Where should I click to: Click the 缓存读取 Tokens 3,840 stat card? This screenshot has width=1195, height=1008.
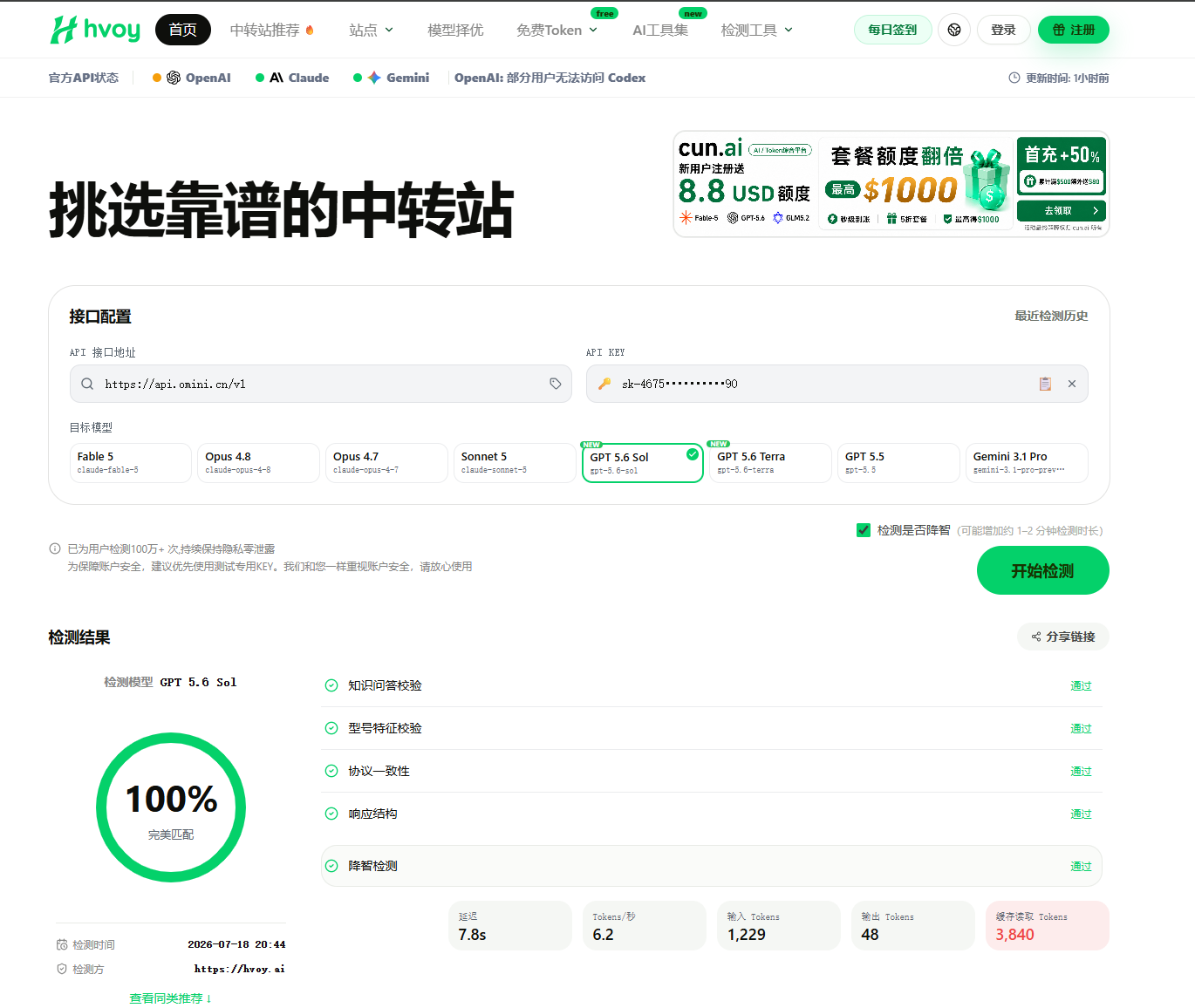[x=1048, y=926]
